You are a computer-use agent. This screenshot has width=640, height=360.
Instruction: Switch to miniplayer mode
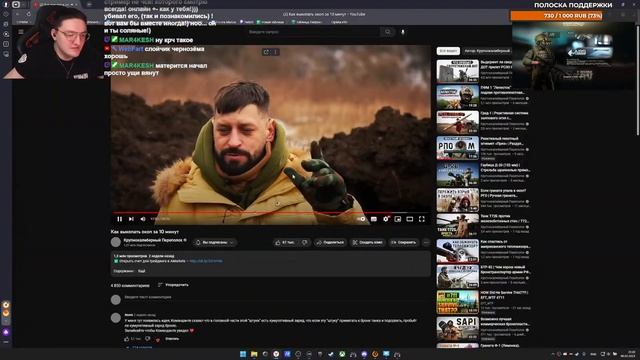coord(398,219)
